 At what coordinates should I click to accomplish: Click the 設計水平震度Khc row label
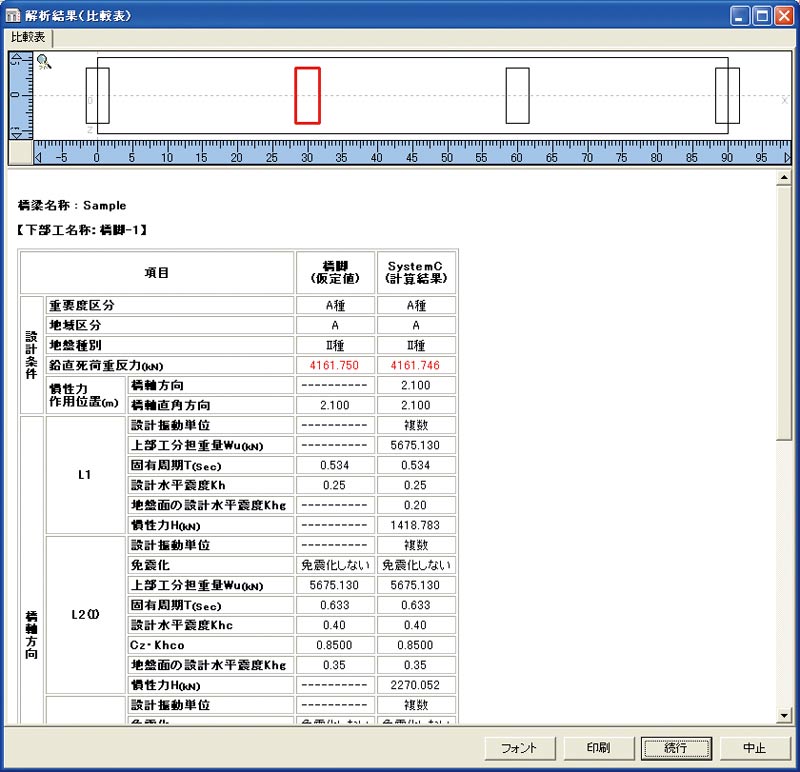[x=210, y=625]
